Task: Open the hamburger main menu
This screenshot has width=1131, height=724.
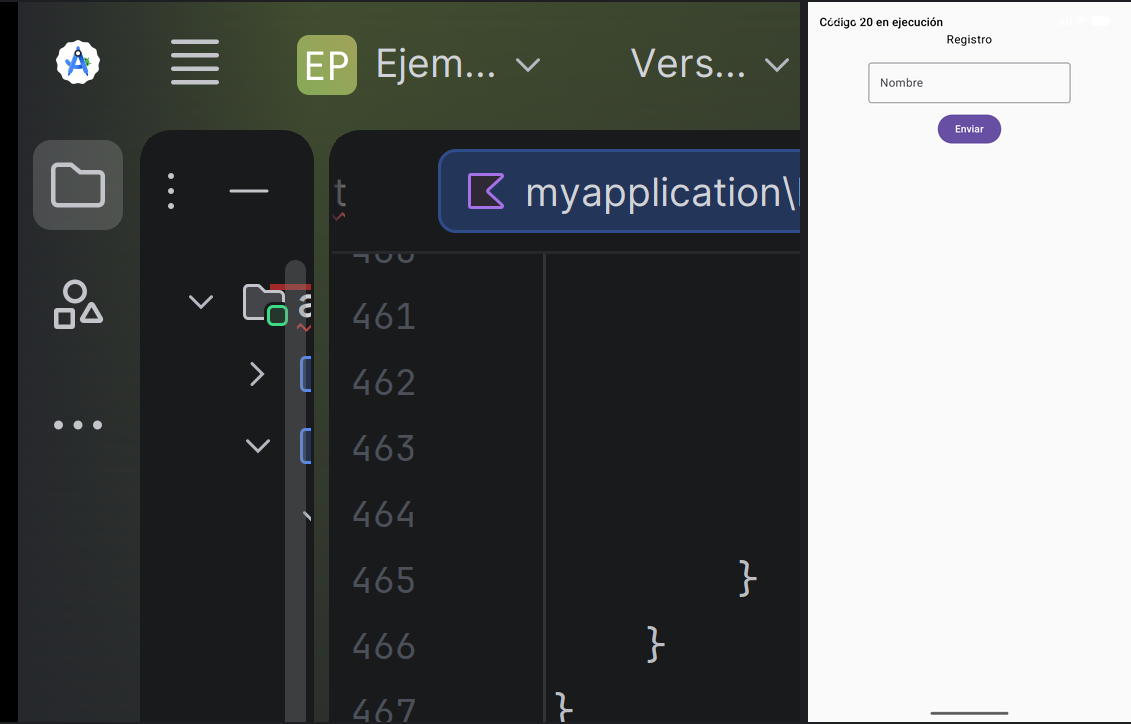Action: tap(195, 63)
